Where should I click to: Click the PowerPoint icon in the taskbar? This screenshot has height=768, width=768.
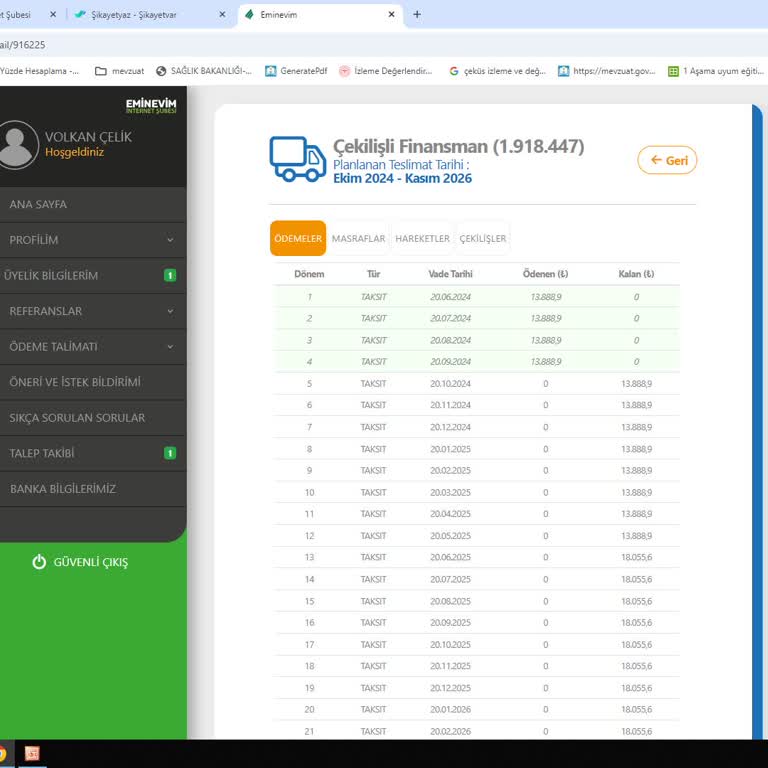click(x=32, y=753)
